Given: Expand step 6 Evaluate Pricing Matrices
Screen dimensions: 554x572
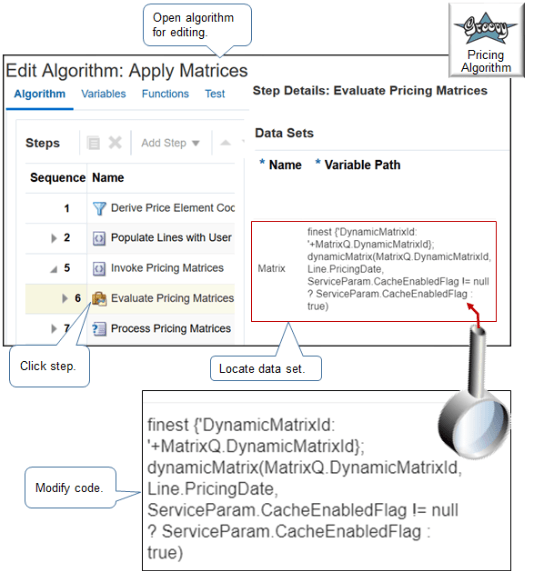Looking at the screenshot, I should (x=65, y=298).
